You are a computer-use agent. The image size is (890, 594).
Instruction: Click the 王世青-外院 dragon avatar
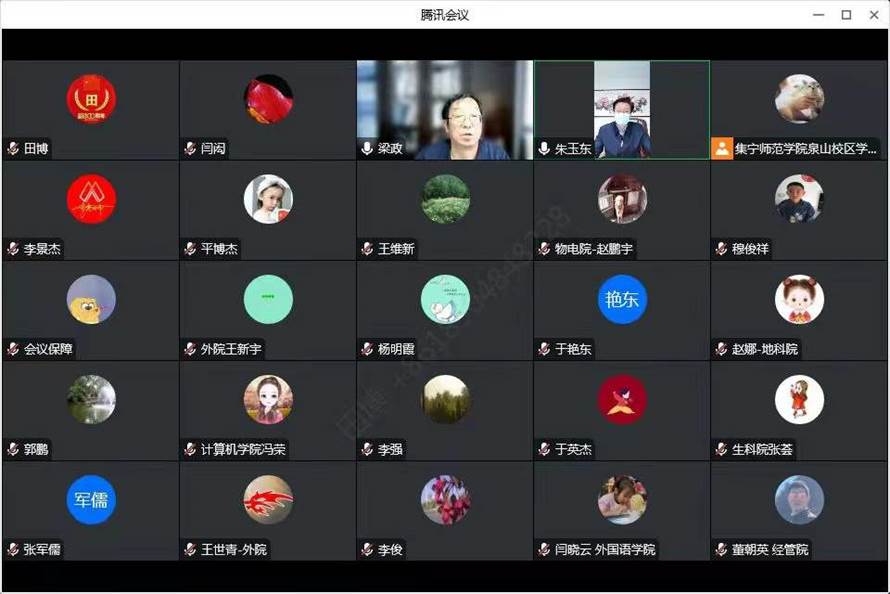268,499
